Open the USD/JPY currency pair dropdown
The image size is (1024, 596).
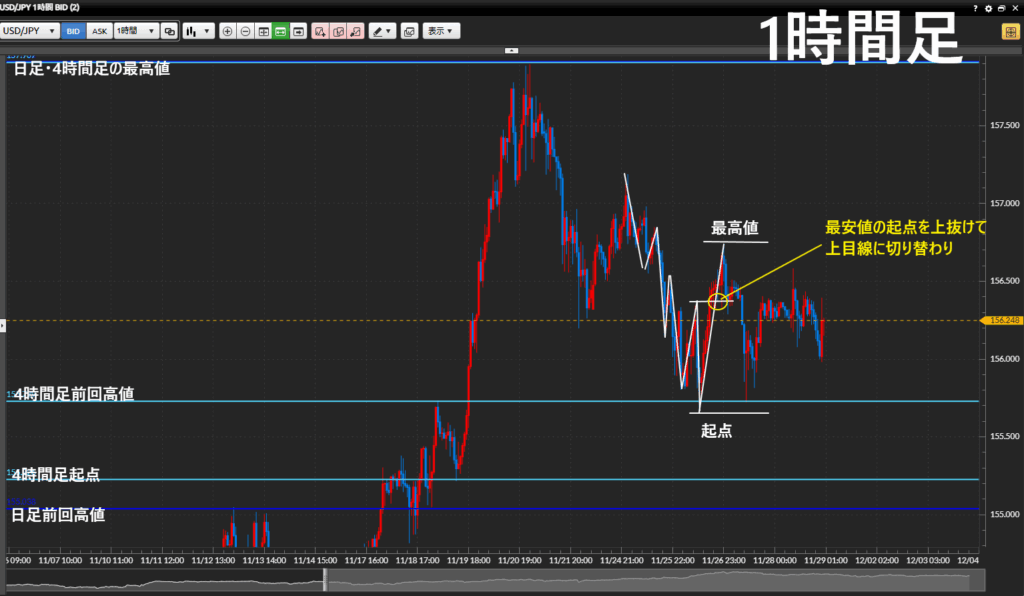click(x=28, y=31)
